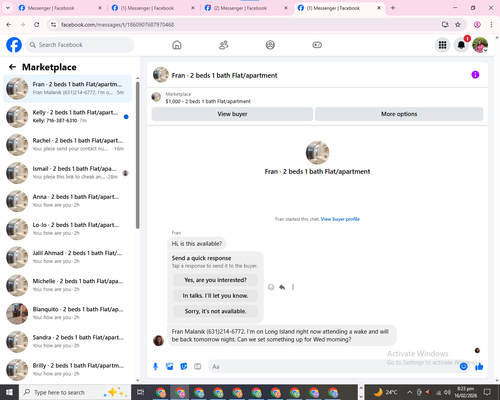Open the three-dot more menu beside message
Screen dimensions: 500x400
tap(293, 287)
